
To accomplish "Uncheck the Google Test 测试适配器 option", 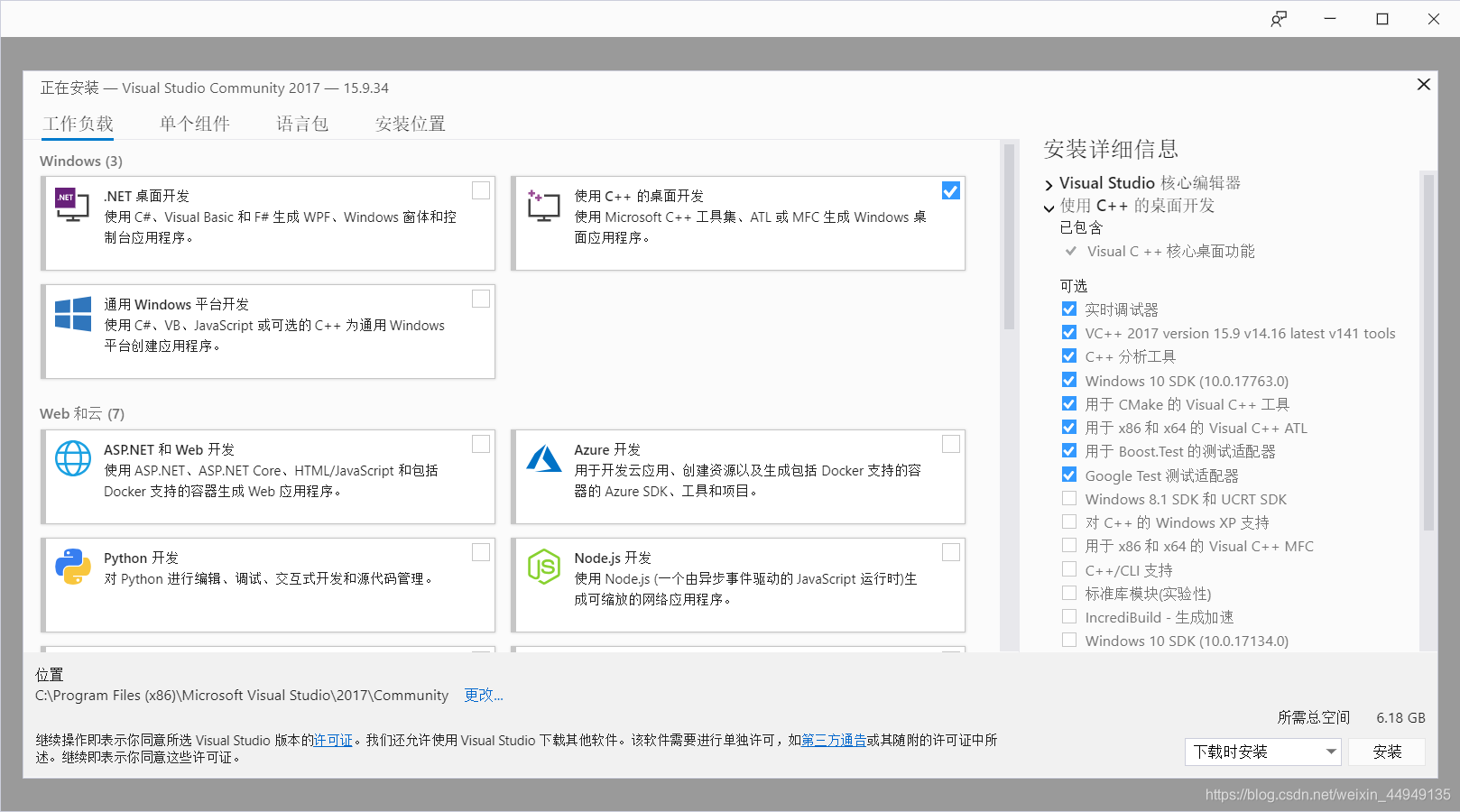I will [1069, 475].
